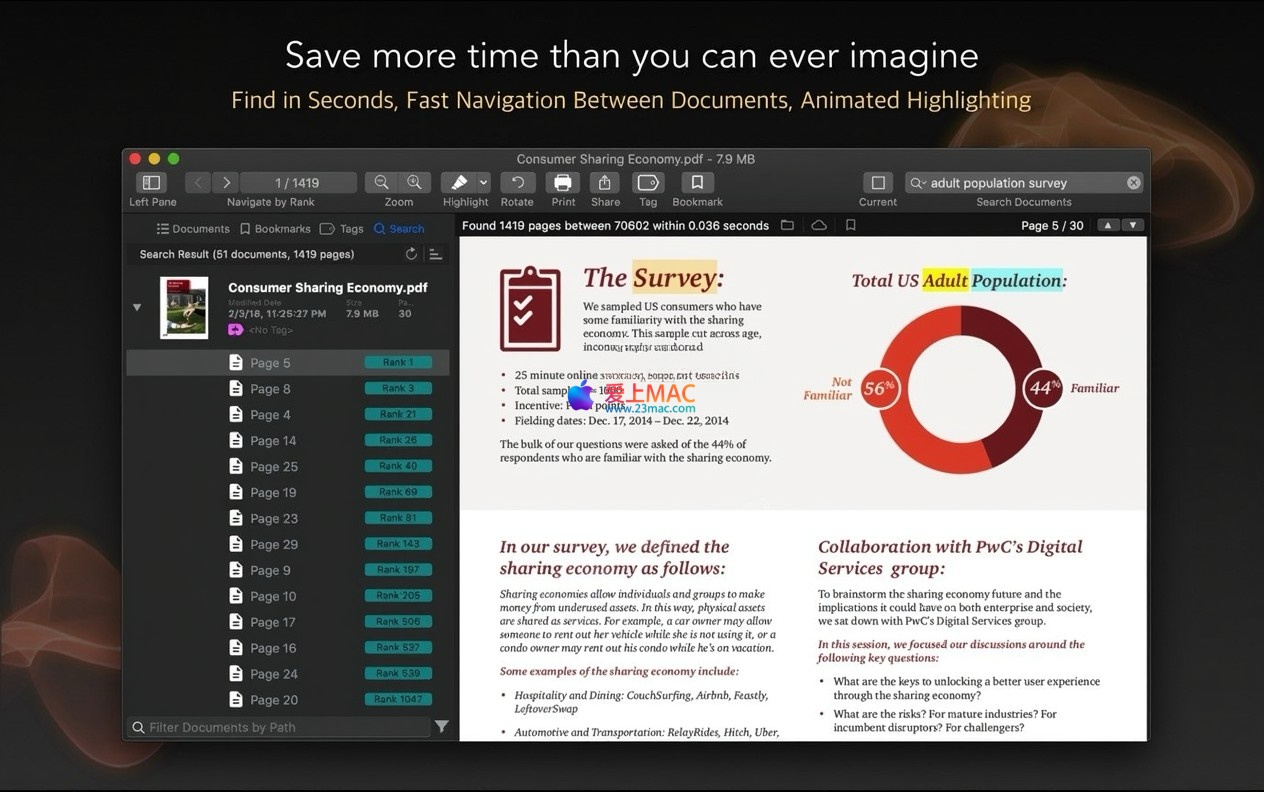1264x792 pixels.
Task: Click the Filter Documents by Path field
Action: click(280, 727)
